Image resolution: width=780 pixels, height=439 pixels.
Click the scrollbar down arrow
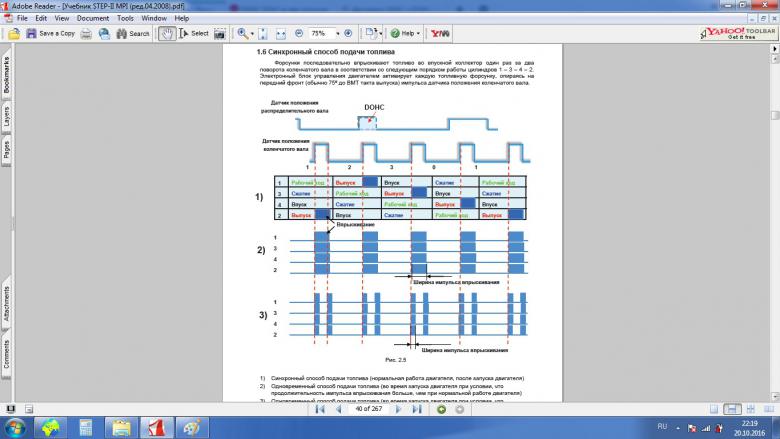click(x=775, y=397)
